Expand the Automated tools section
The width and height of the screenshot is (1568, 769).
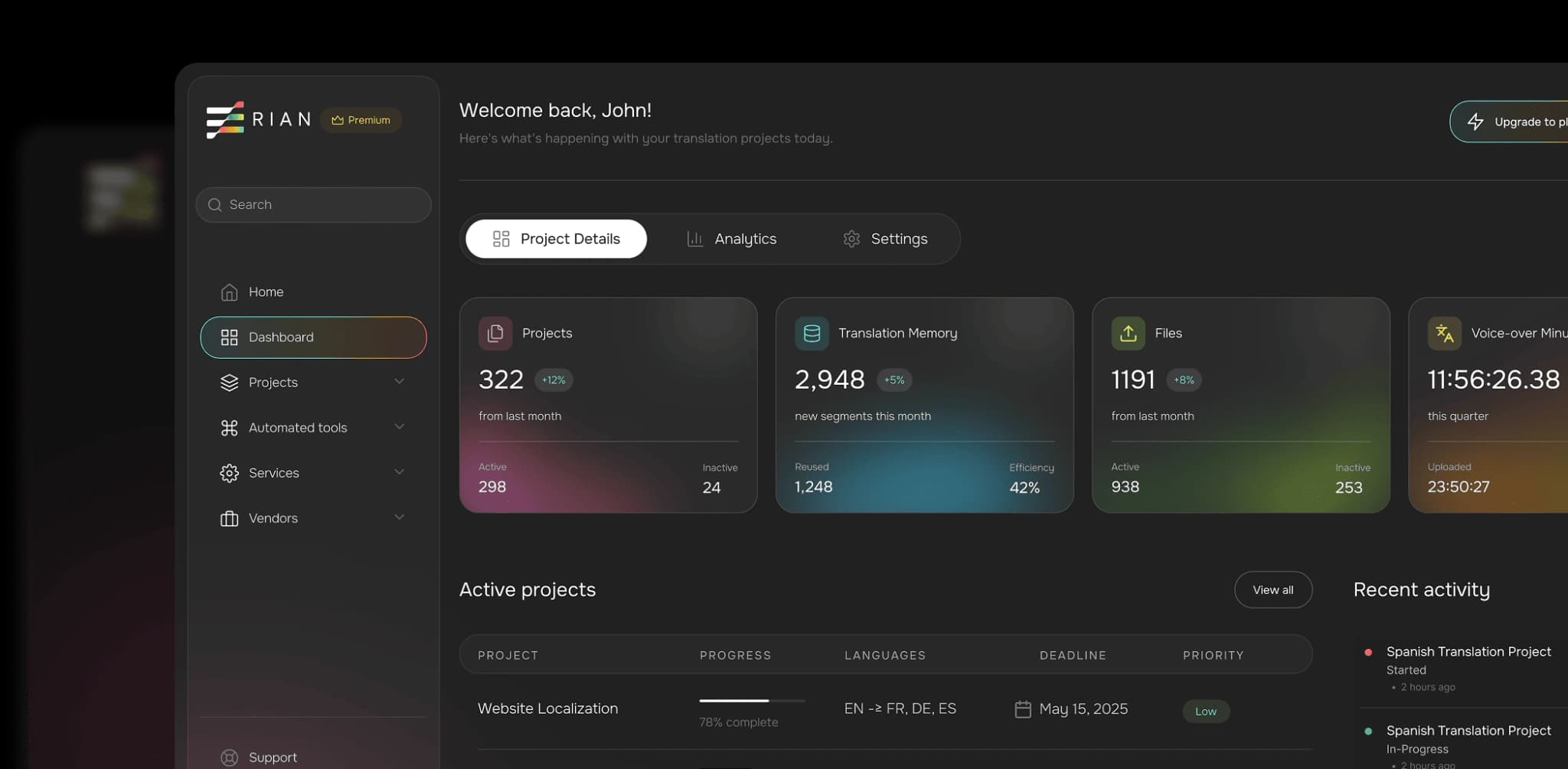click(x=399, y=426)
